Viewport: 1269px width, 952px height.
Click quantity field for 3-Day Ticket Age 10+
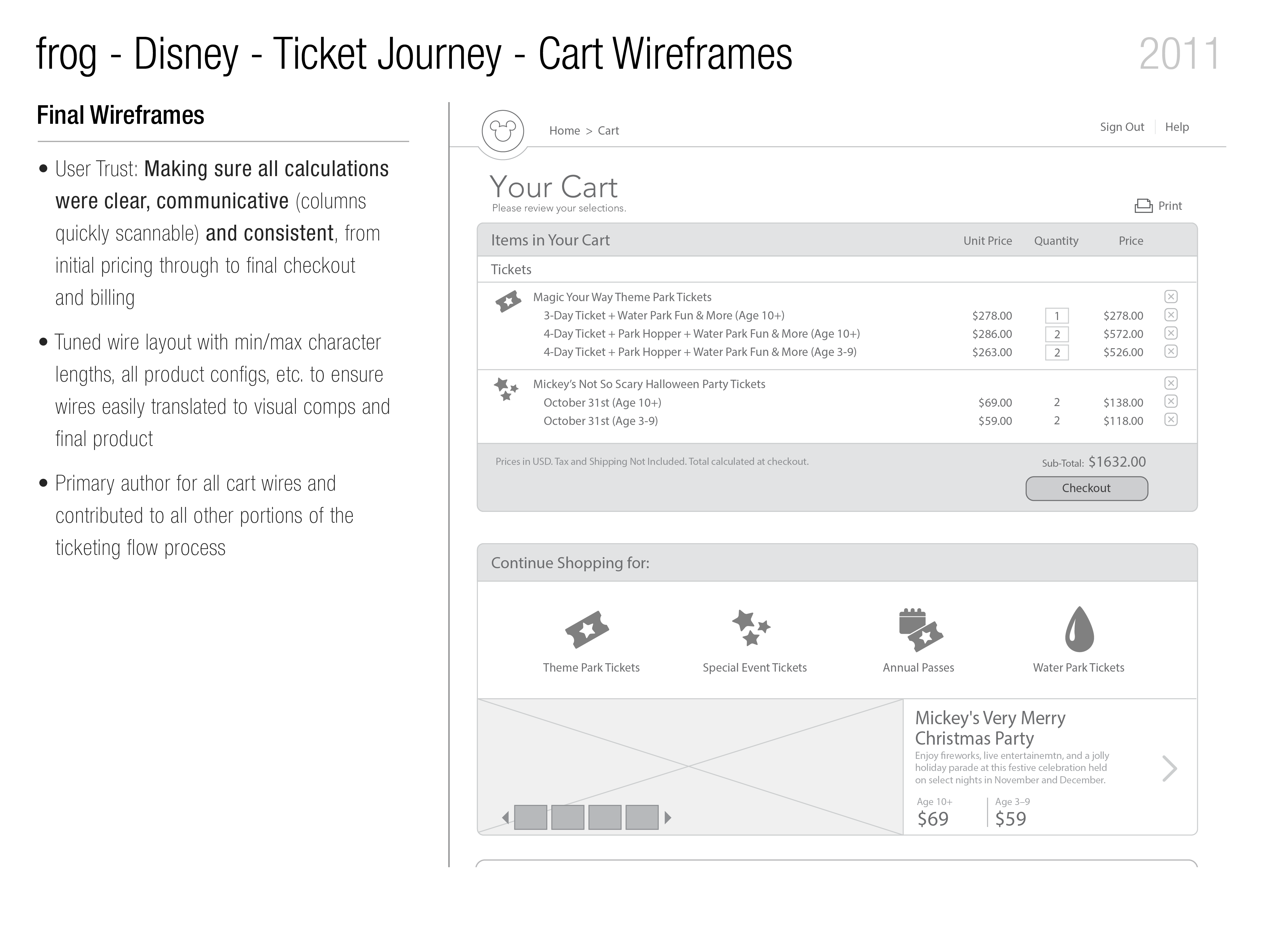click(1057, 316)
